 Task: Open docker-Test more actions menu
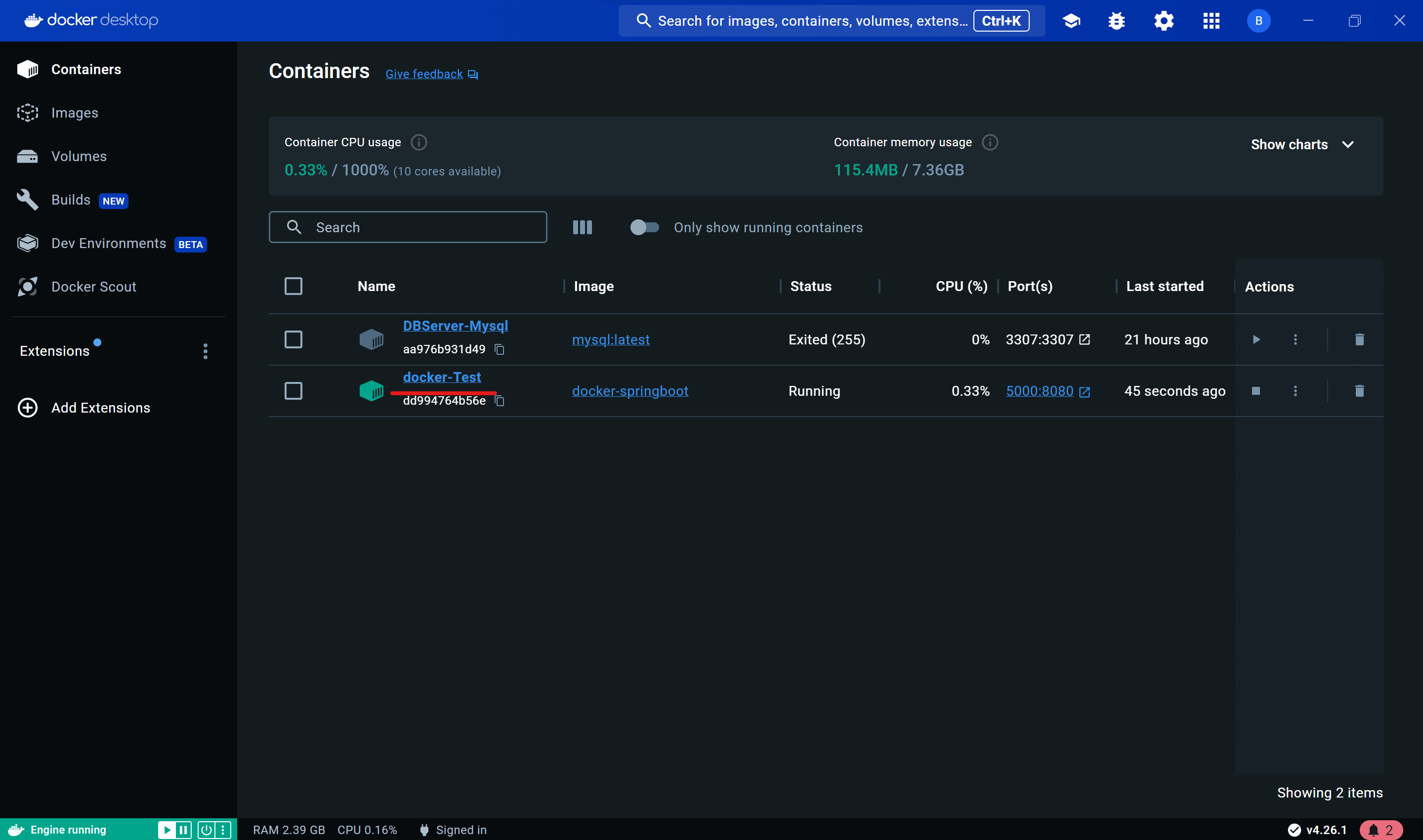tap(1295, 391)
